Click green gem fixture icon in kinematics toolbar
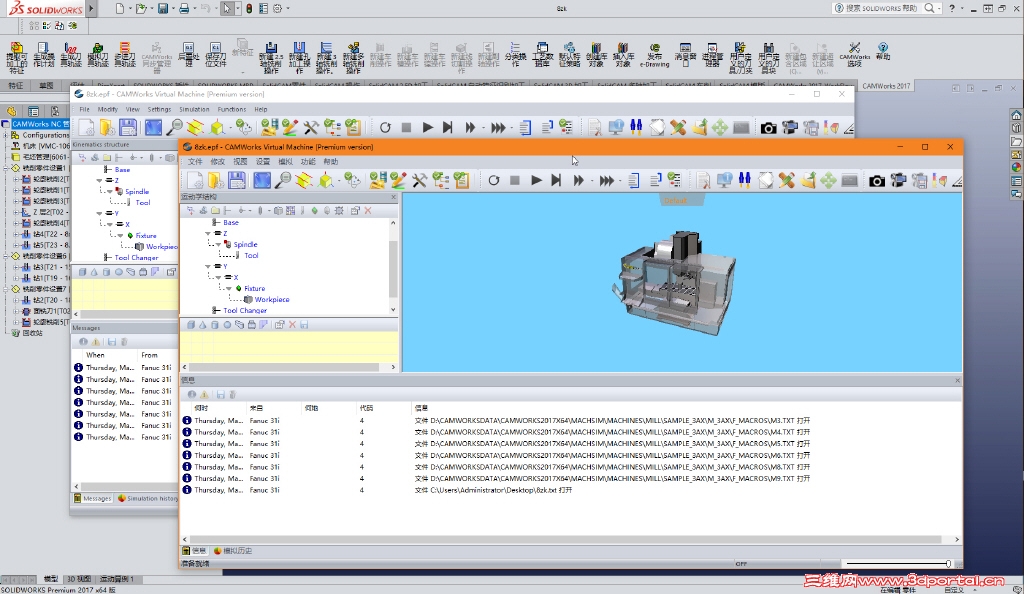 (315, 210)
